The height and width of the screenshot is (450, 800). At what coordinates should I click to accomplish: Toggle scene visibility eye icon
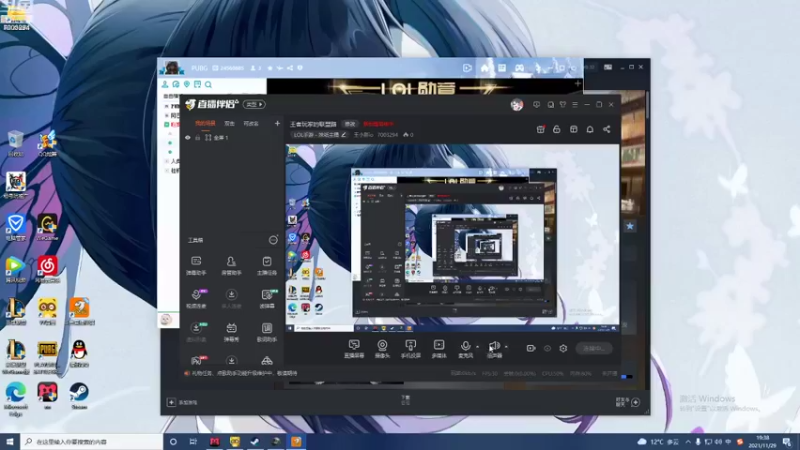point(188,138)
